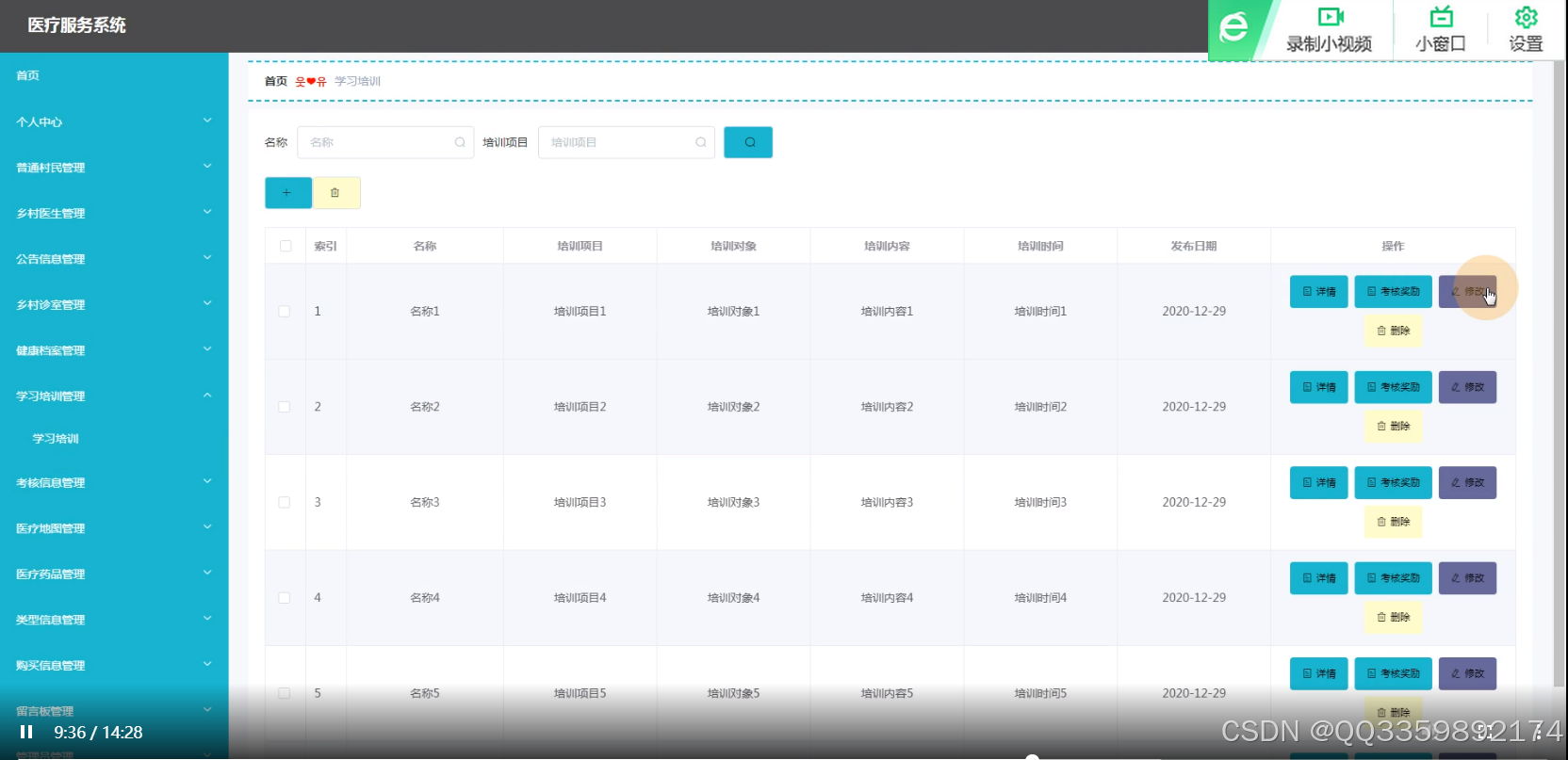Click the 培训对象2 table cell
The image size is (1568, 760).
733,407
